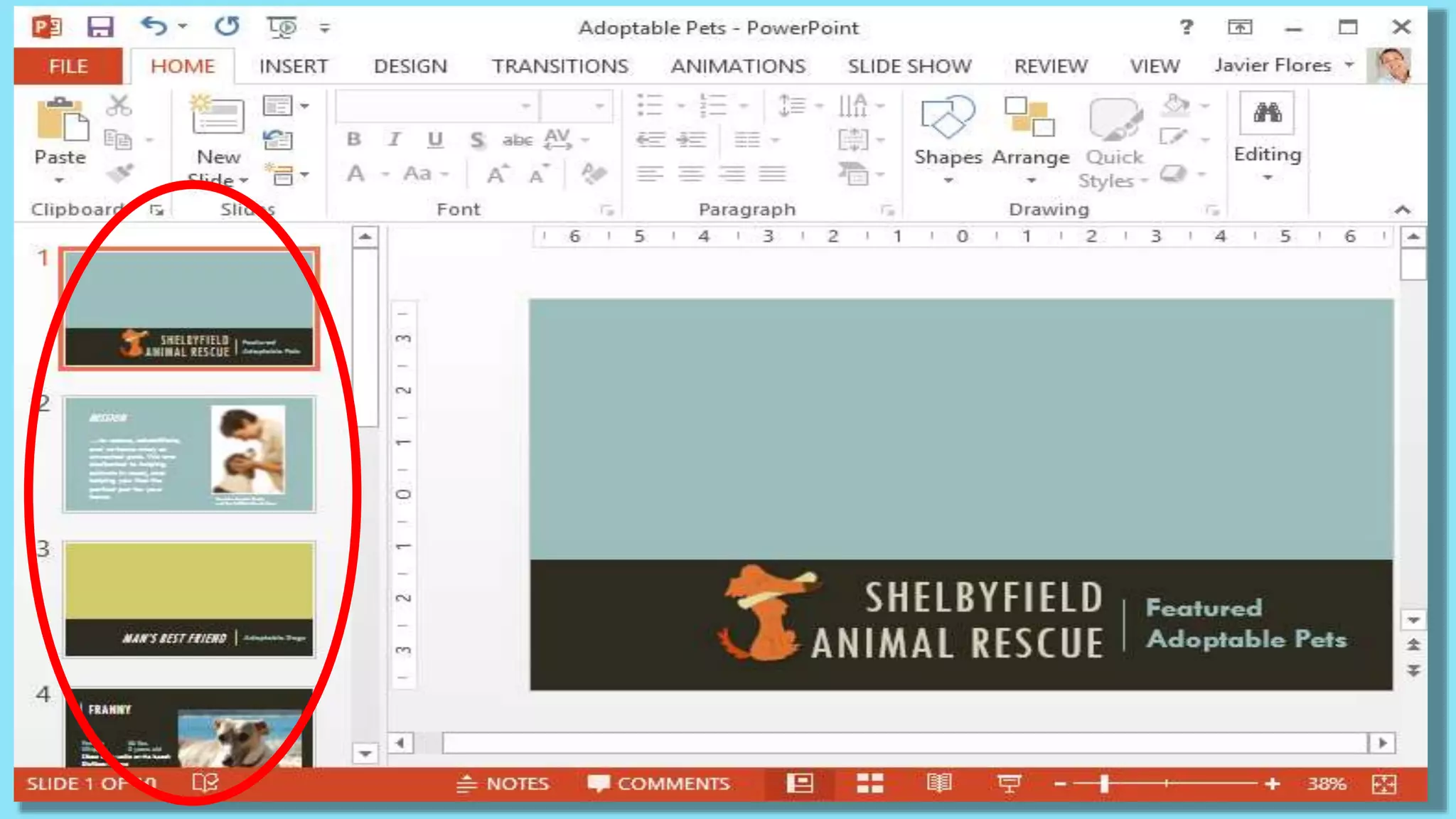Toggle Bold formatting
The width and height of the screenshot is (1456, 819).
point(354,139)
